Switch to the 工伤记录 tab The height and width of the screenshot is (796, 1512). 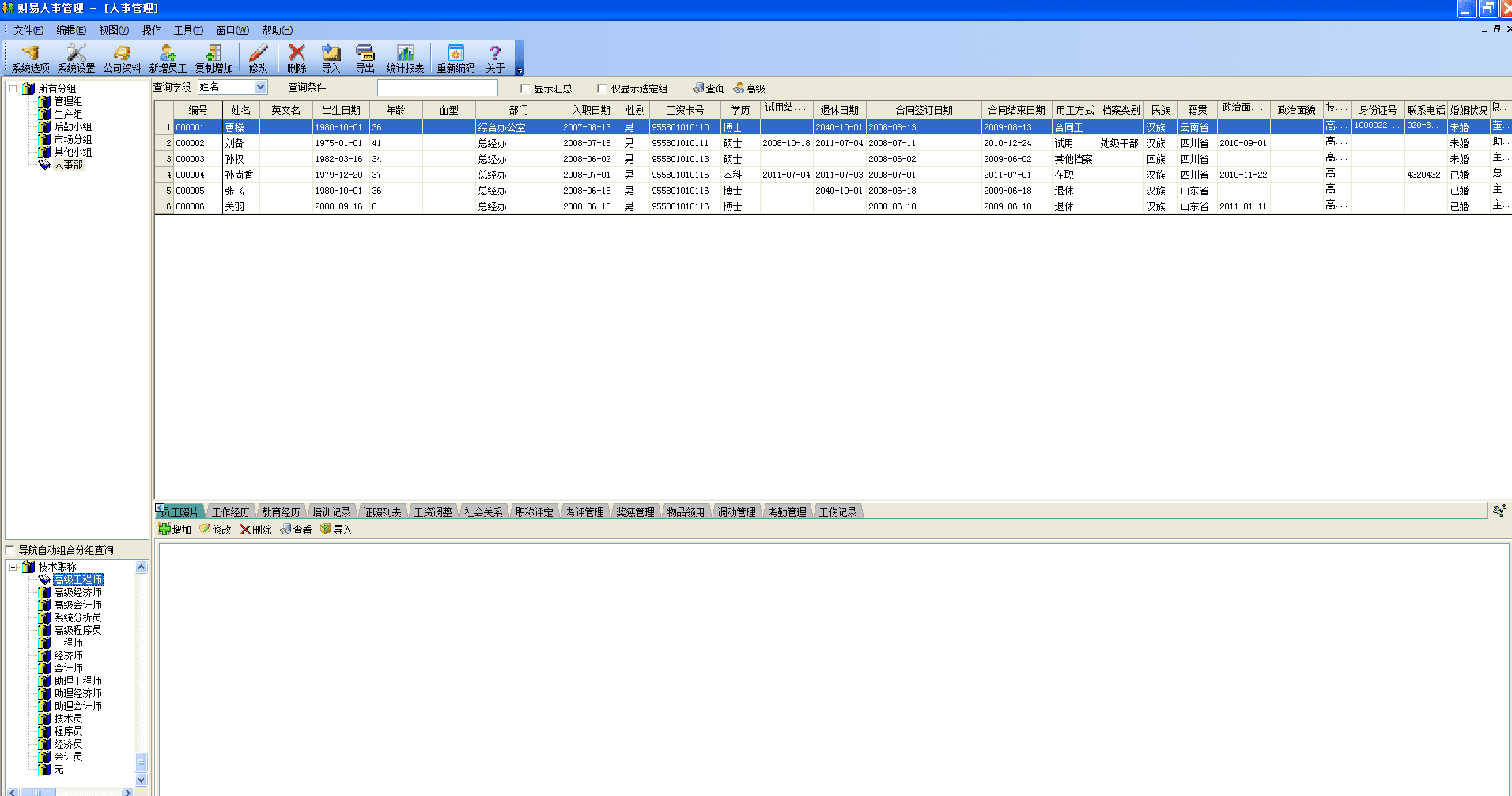837,512
